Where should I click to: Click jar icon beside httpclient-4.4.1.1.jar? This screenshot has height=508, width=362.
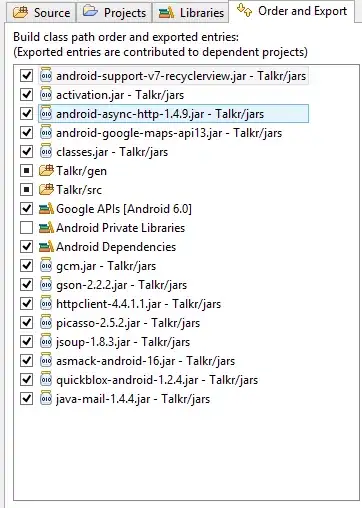(46, 303)
